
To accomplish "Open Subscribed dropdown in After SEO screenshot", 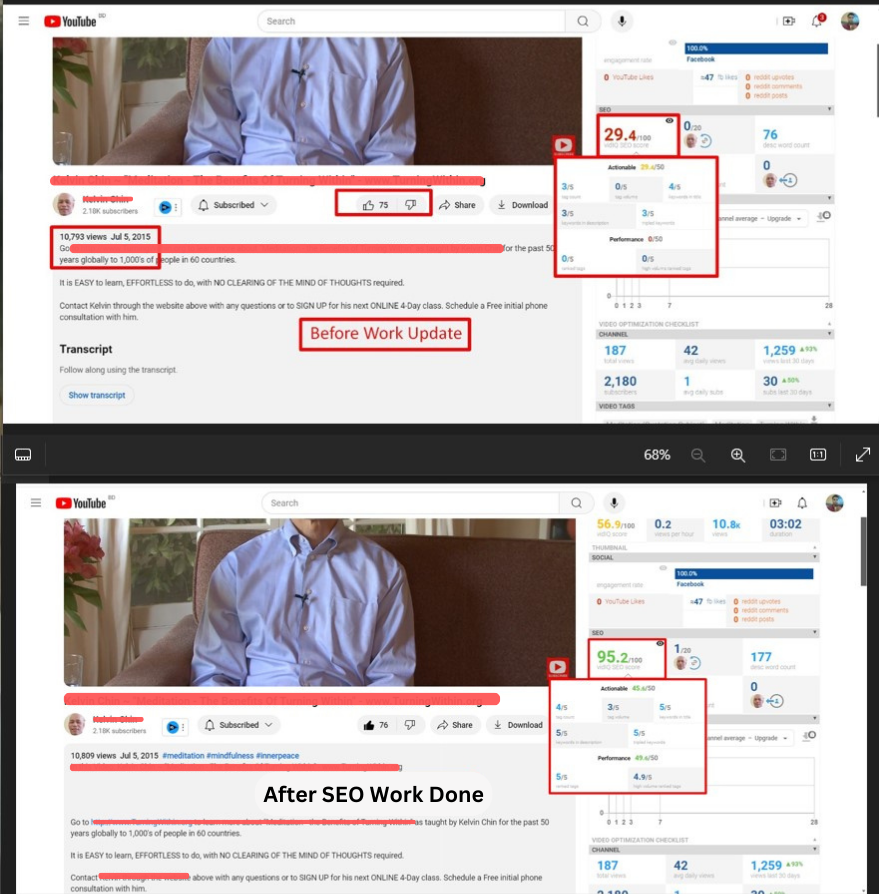I will pyautogui.click(x=238, y=725).
